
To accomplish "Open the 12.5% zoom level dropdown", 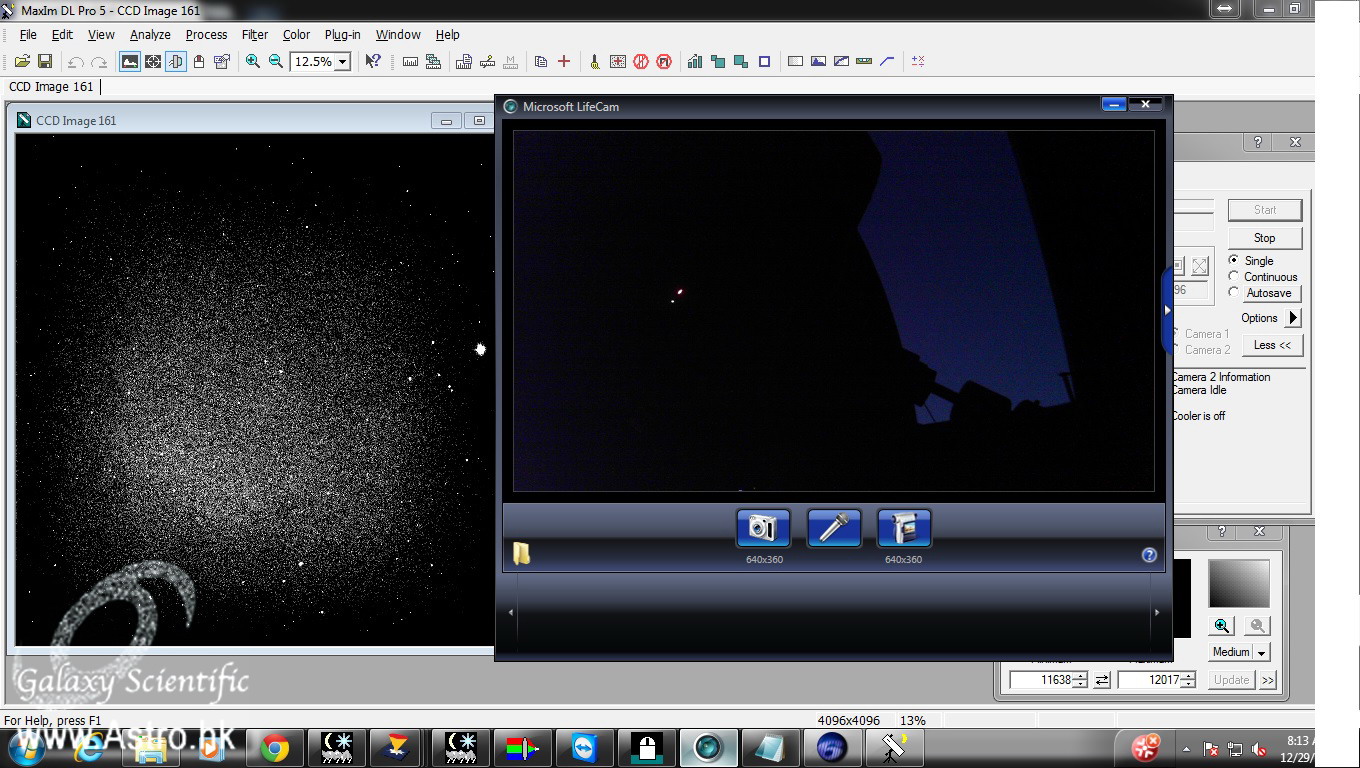I will pos(342,62).
